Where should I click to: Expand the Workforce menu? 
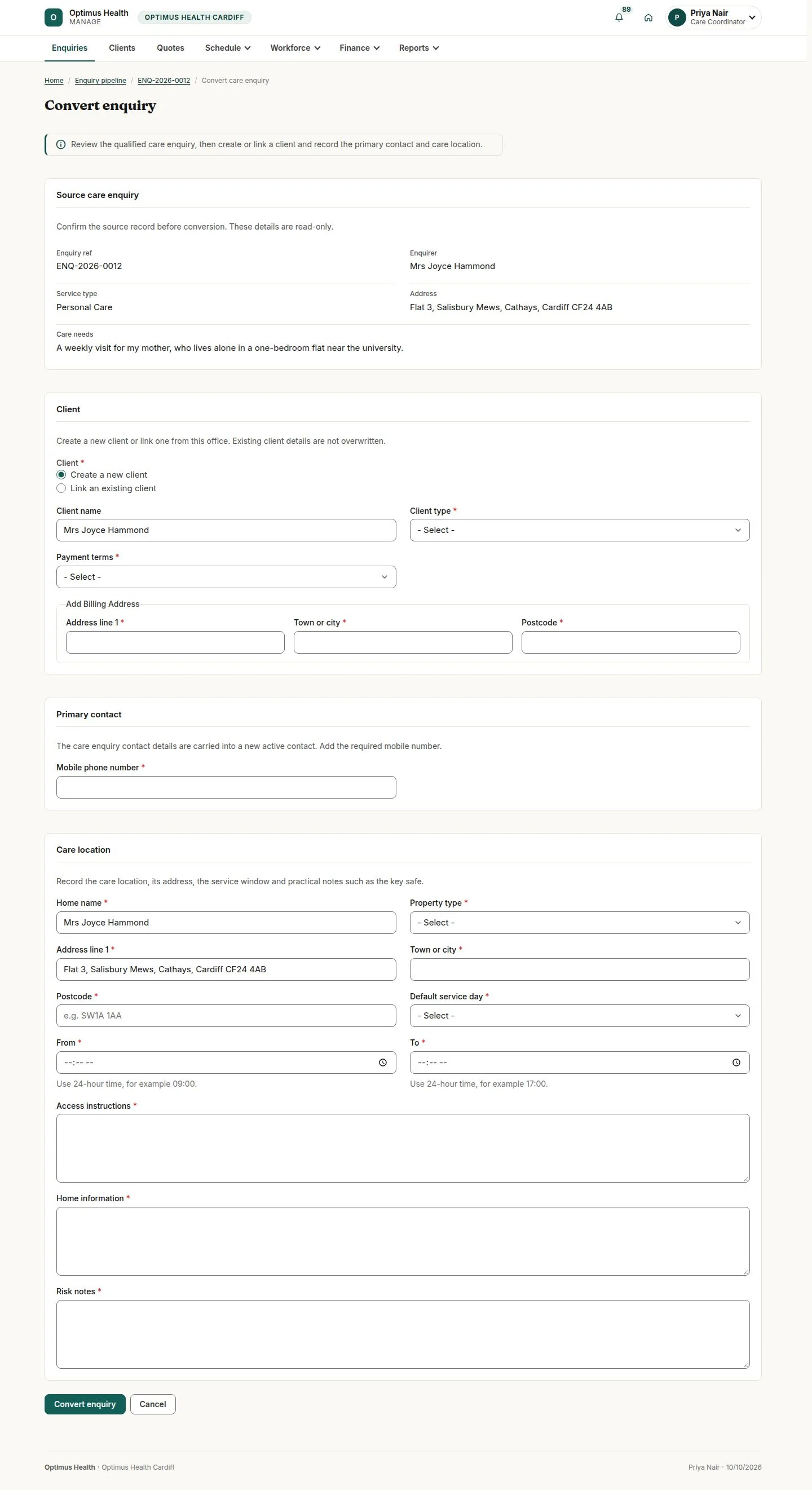coord(295,48)
